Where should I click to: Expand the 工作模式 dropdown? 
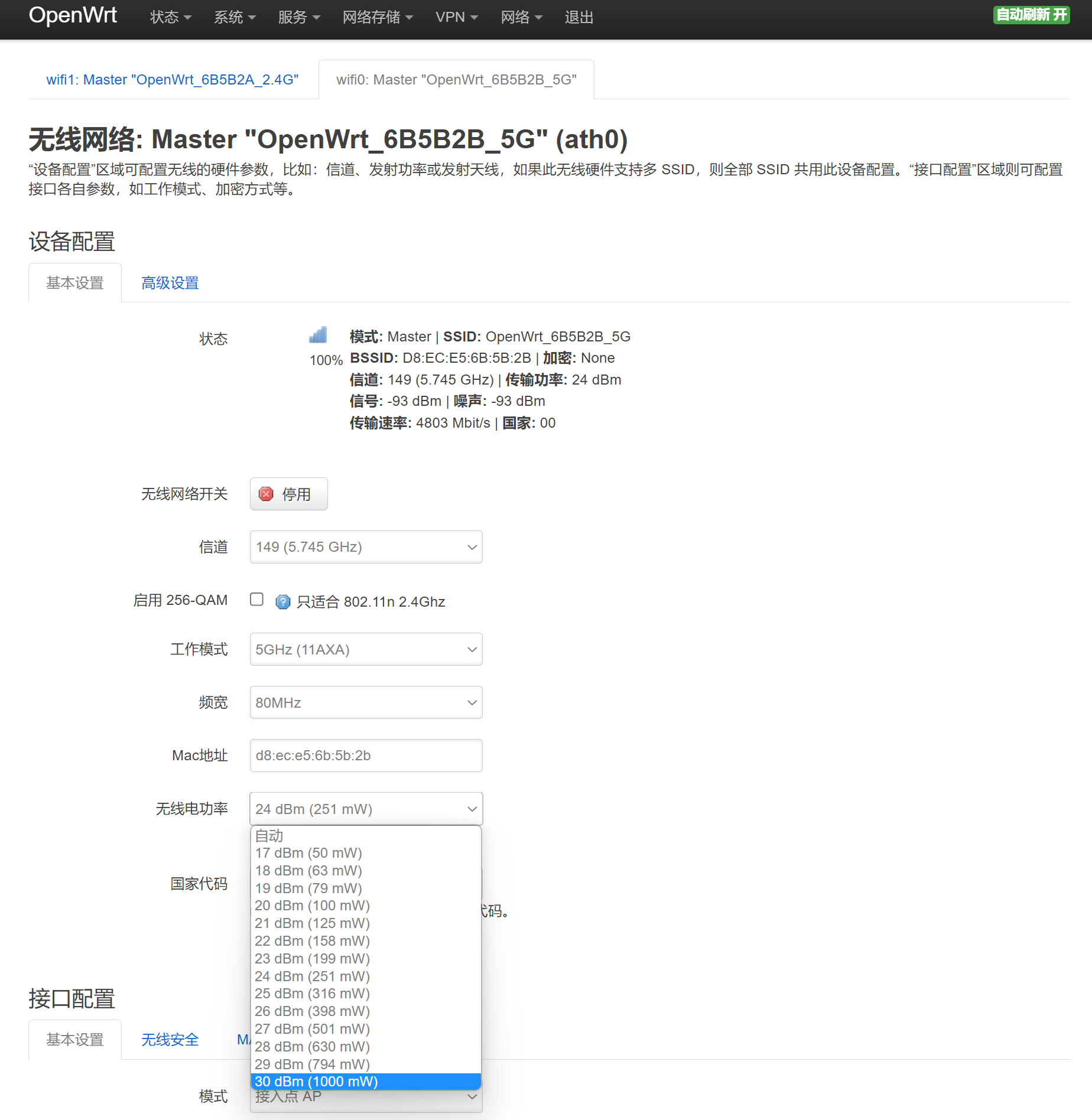[366, 650]
